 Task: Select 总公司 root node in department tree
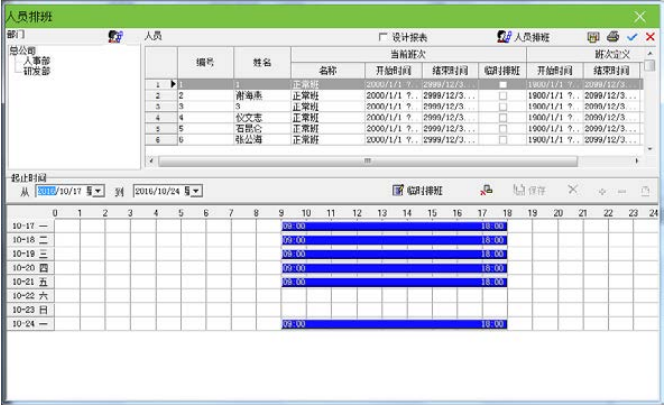point(22,49)
